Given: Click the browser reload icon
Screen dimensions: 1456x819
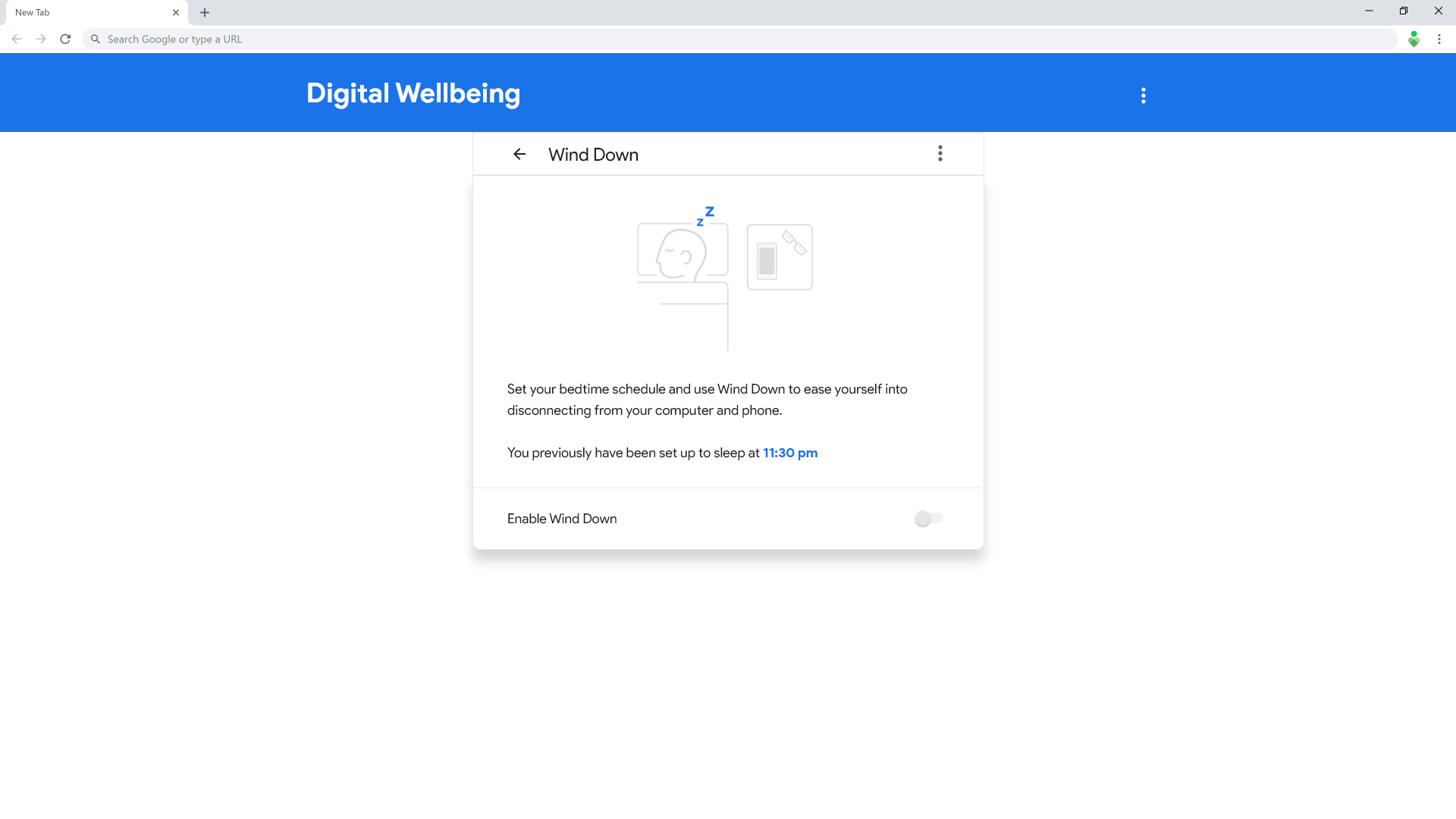Looking at the screenshot, I should (65, 39).
